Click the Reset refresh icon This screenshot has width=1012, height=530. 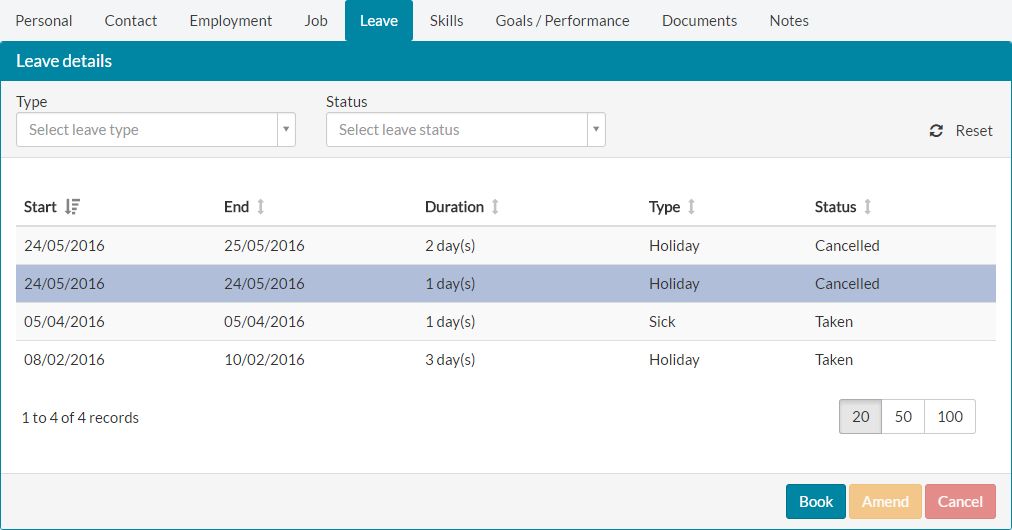point(936,131)
